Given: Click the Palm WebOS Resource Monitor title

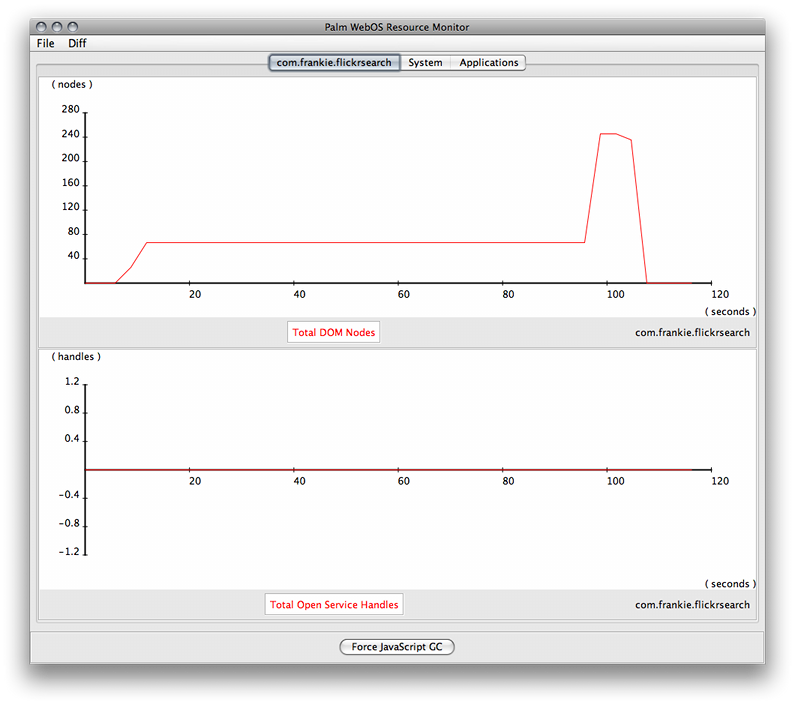Looking at the screenshot, I should 397,27.
